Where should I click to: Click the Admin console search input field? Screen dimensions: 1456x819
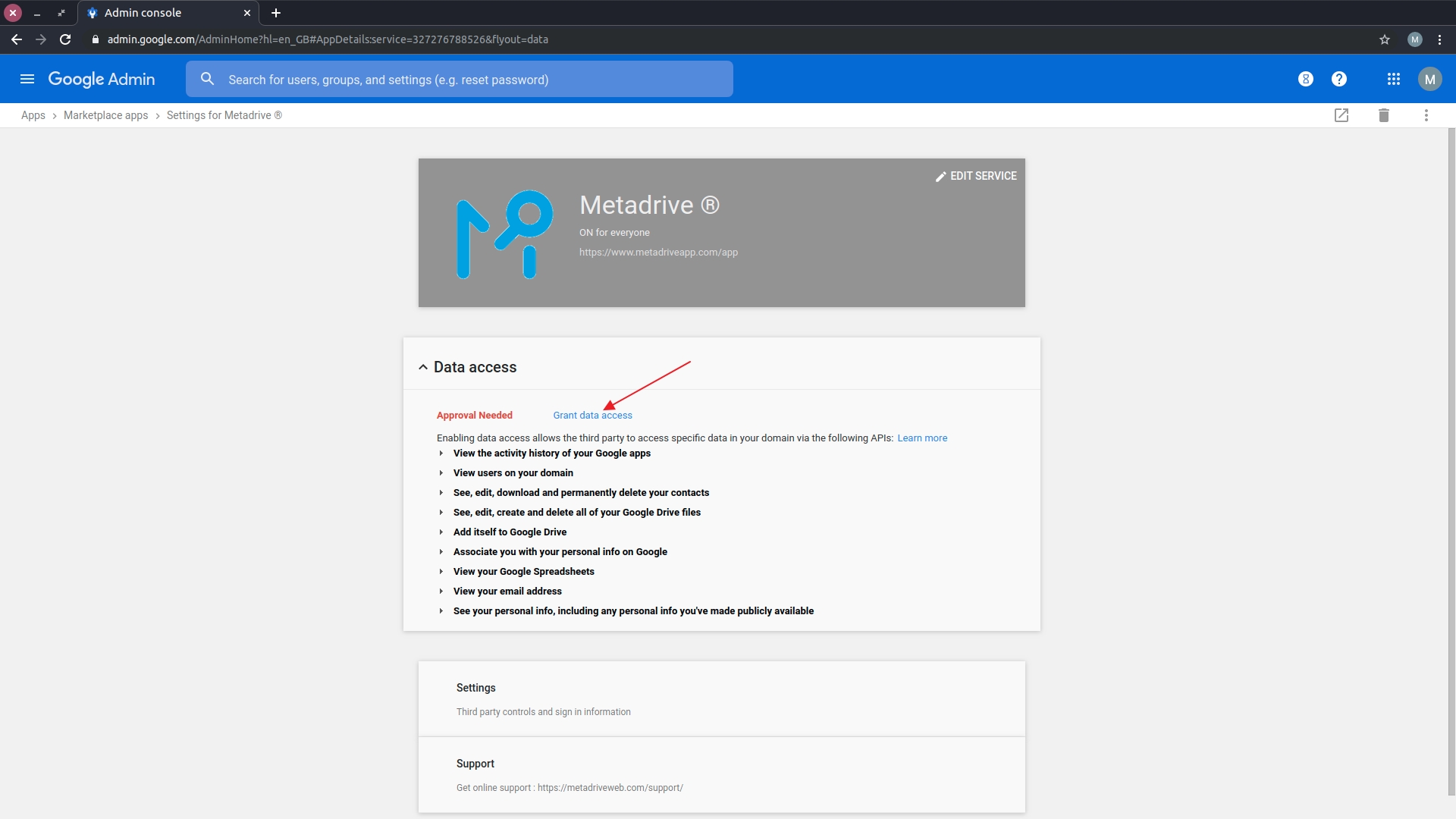tap(459, 78)
